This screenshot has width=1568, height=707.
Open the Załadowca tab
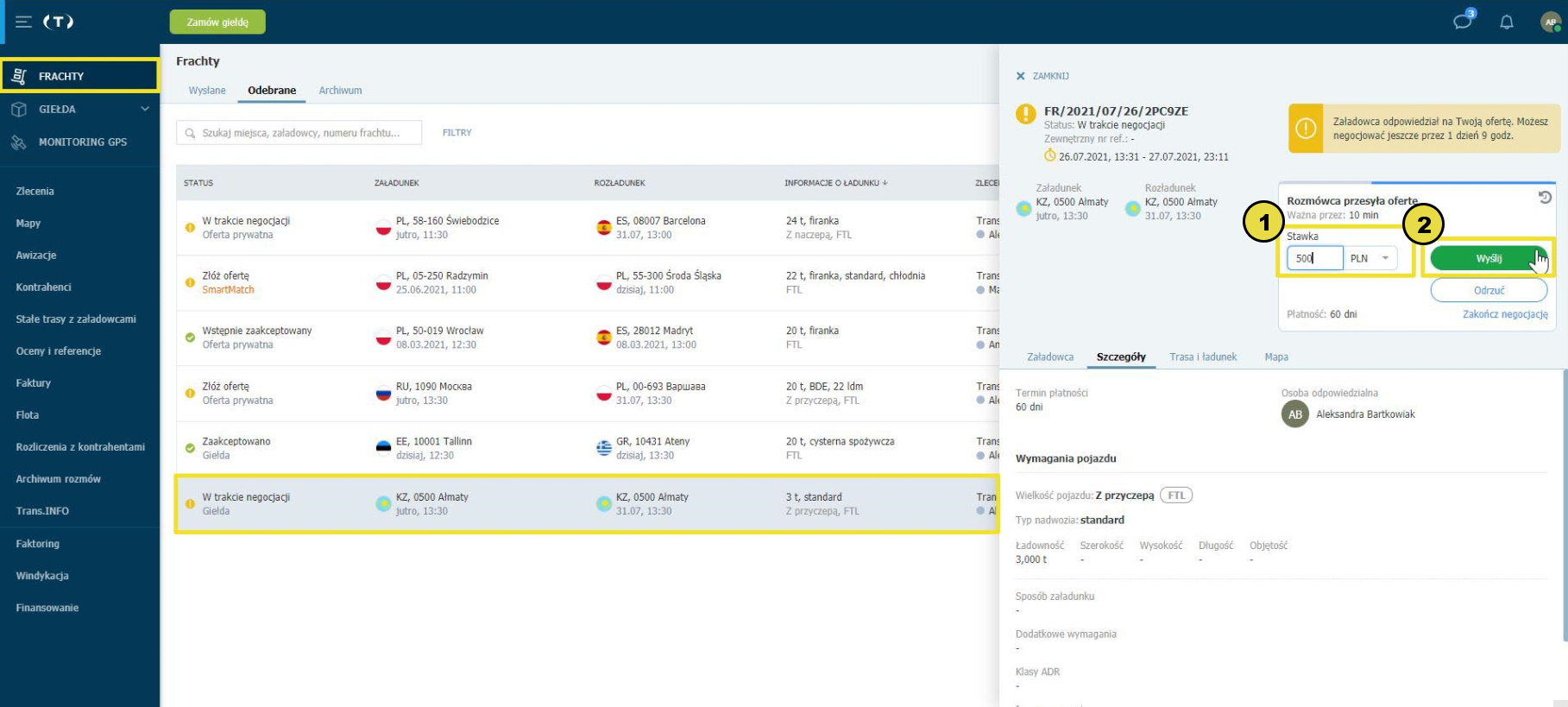point(1050,357)
